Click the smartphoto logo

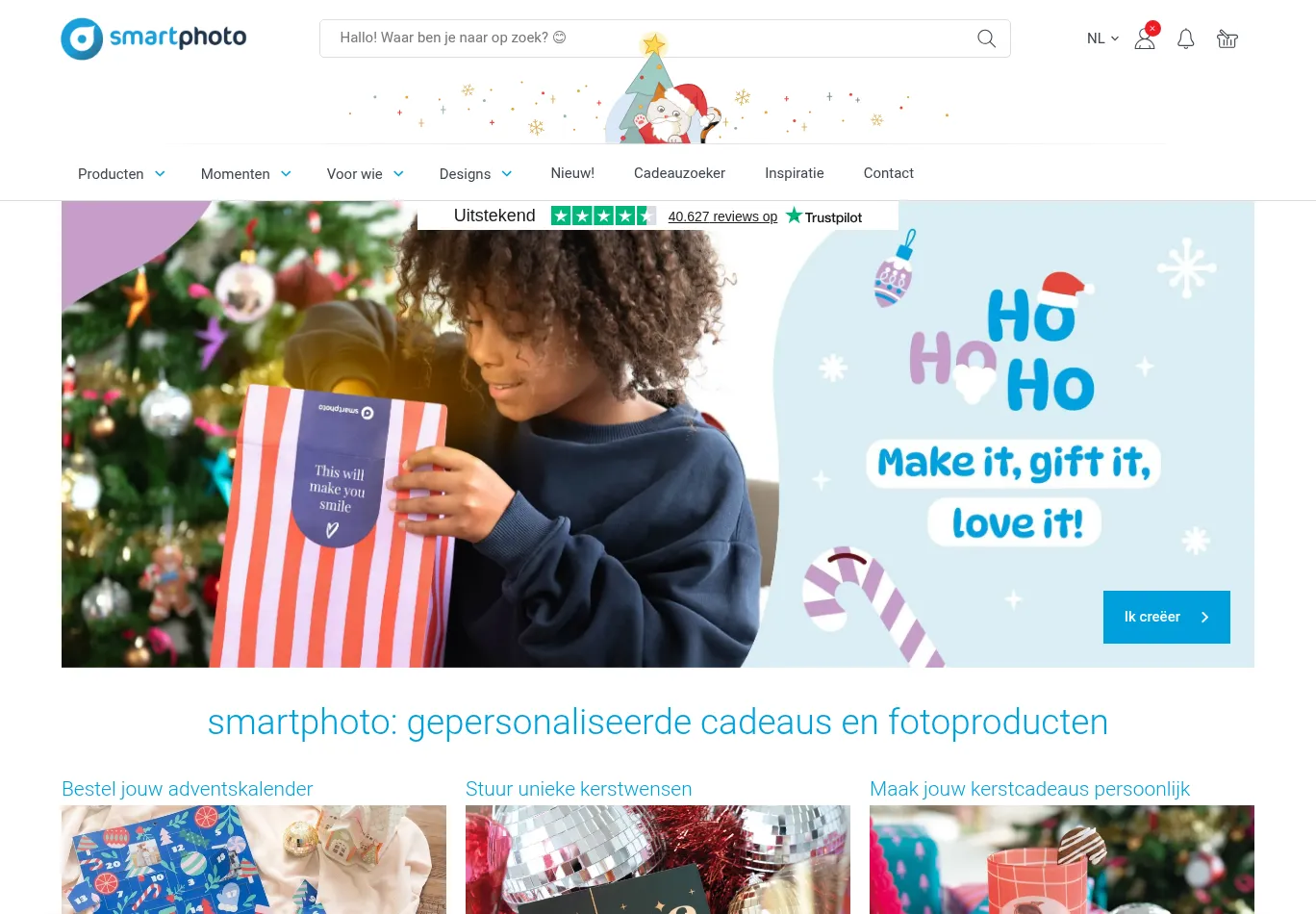tap(154, 38)
